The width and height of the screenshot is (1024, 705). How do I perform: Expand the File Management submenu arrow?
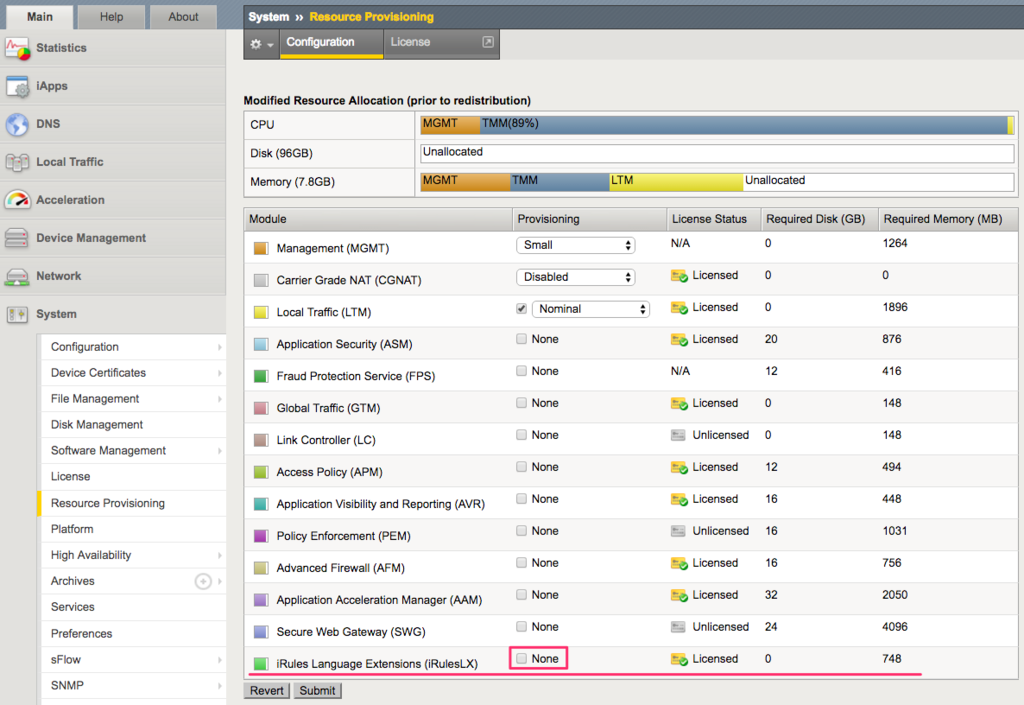point(219,399)
